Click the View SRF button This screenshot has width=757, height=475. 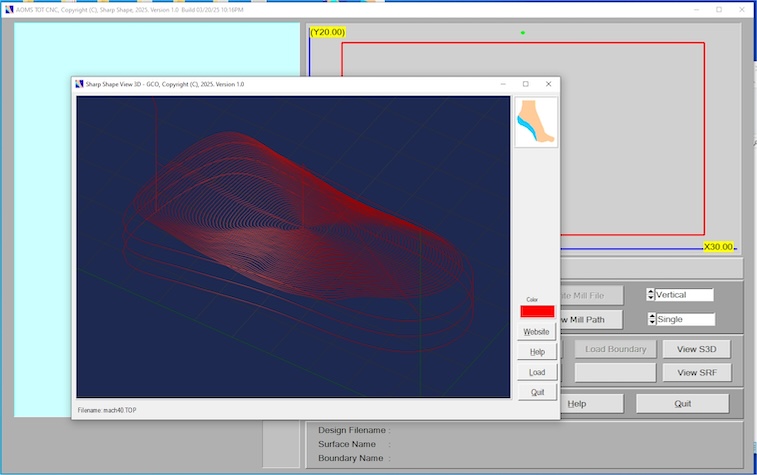(697, 373)
